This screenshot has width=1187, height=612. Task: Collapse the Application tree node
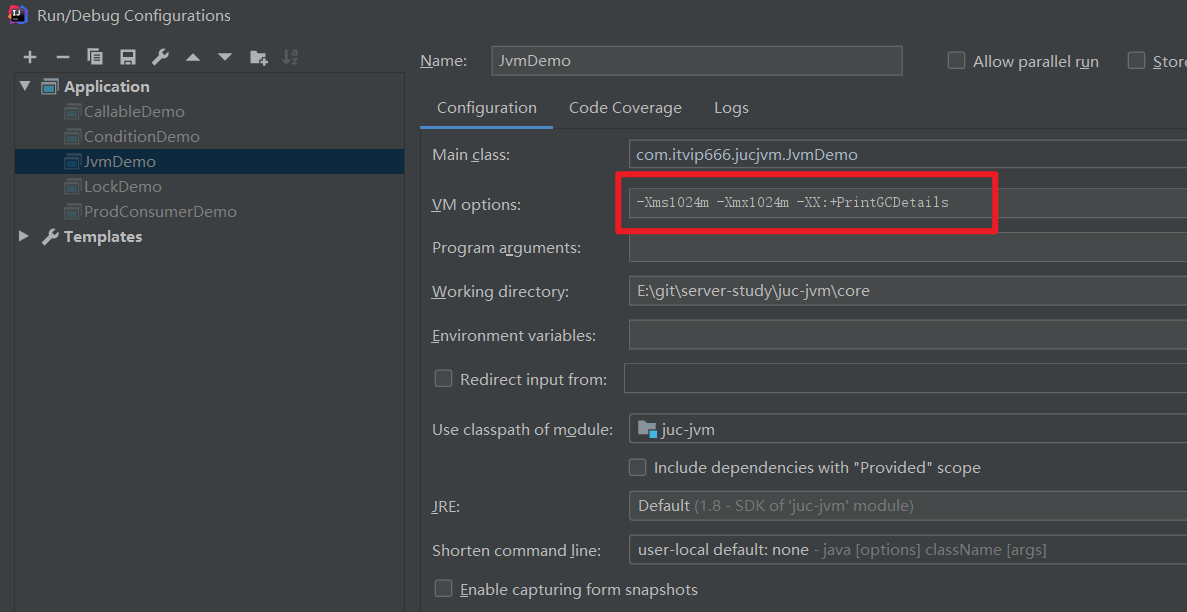(24, 86)
